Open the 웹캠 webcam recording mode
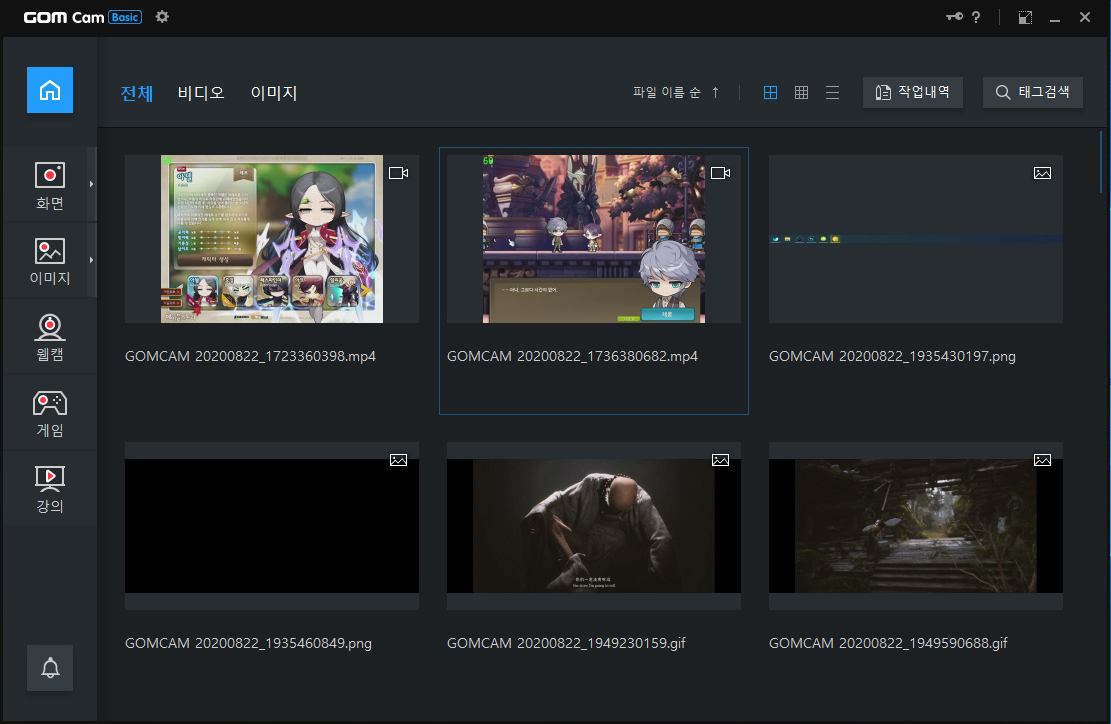Image resolution: width=1111 pixels, height=724 pixels. 50,338
